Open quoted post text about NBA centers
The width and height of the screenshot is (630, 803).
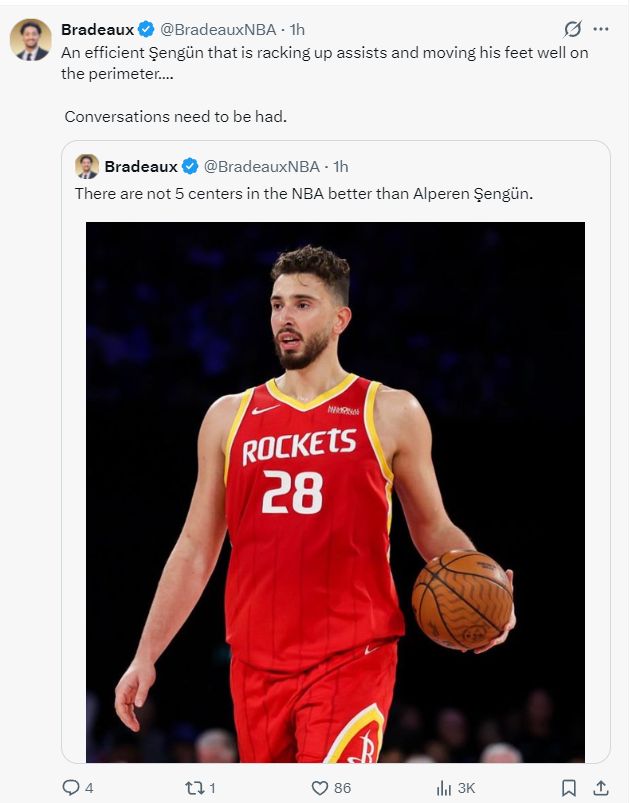(x=304, y=194)
